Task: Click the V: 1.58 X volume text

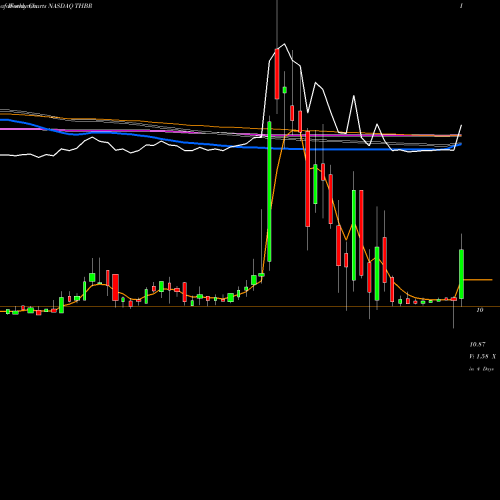Action: click(482, 356)
